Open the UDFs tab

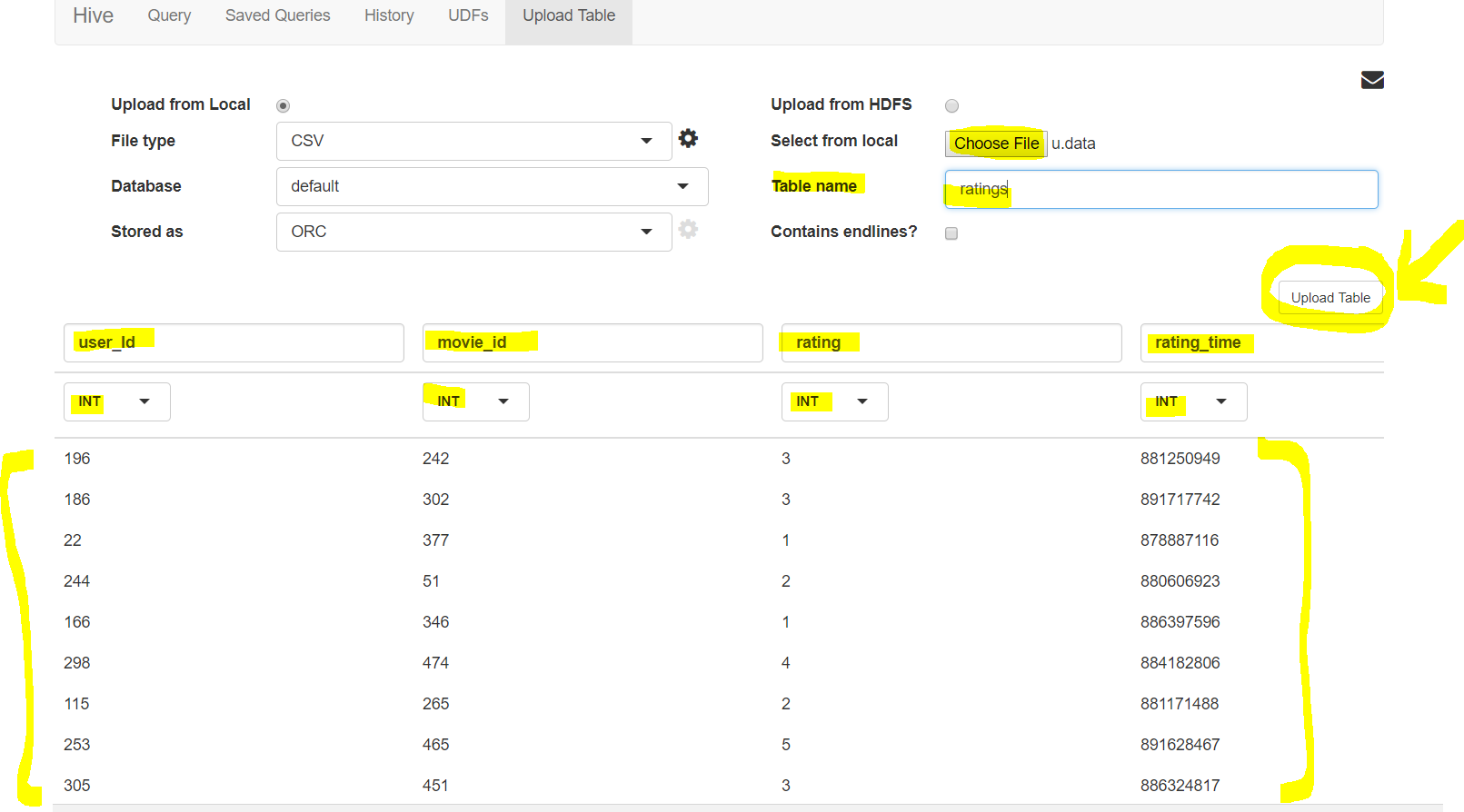click(x=468, y=15)
